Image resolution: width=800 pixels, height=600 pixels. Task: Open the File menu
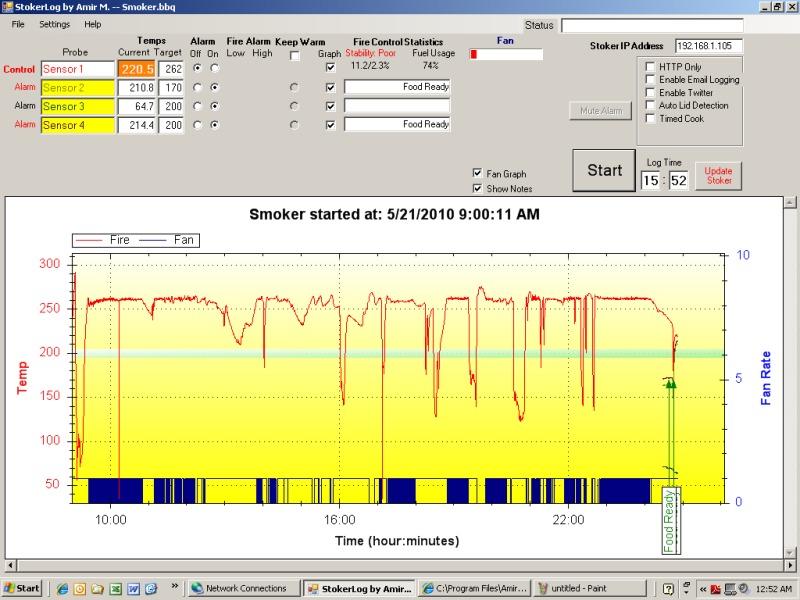18,24
